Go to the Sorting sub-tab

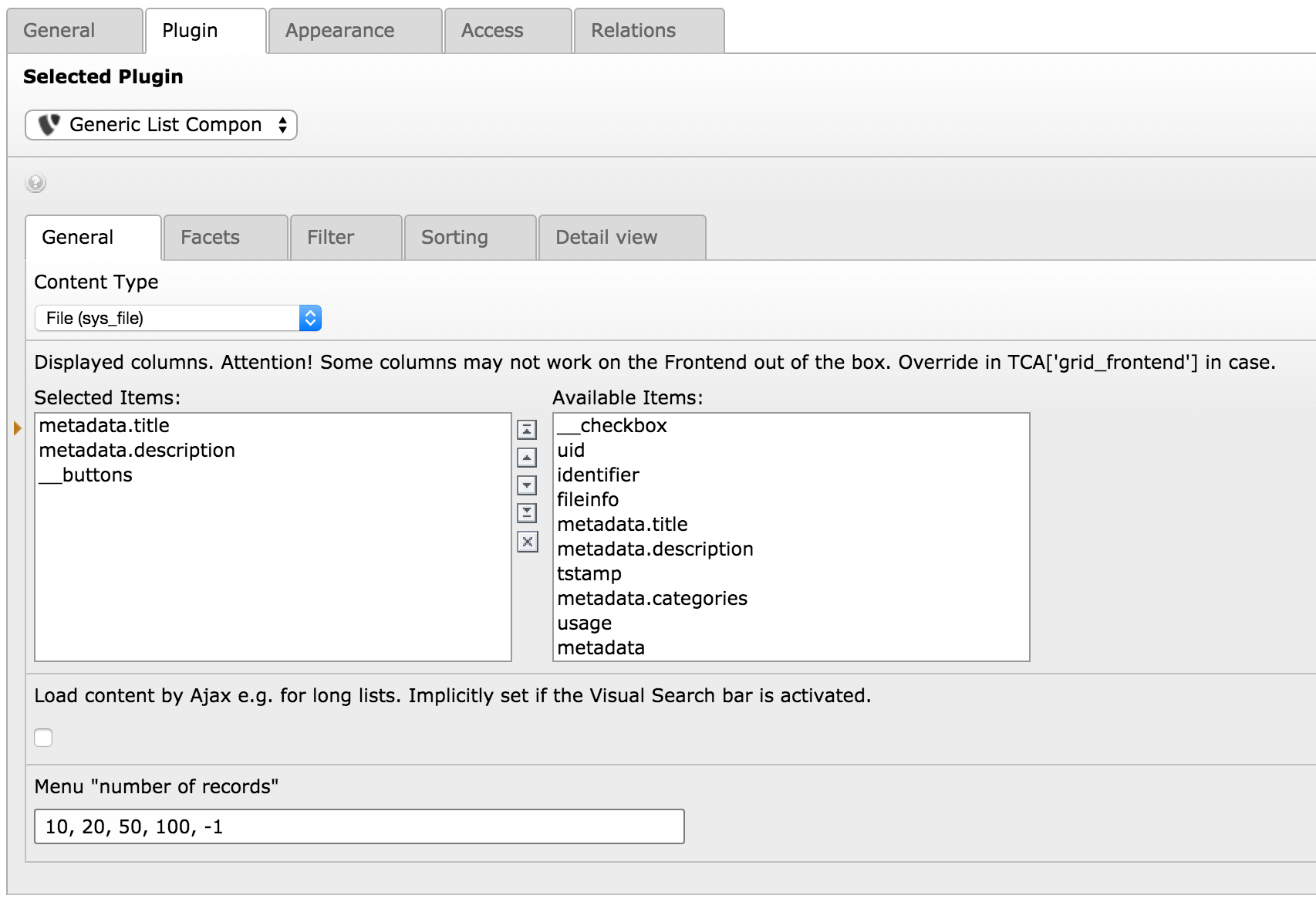coord(454,238)
